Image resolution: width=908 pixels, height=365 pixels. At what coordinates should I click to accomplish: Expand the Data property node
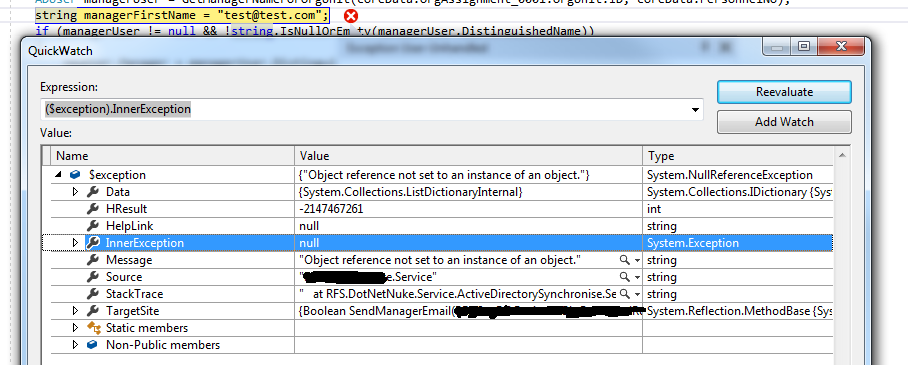point(75,192)
